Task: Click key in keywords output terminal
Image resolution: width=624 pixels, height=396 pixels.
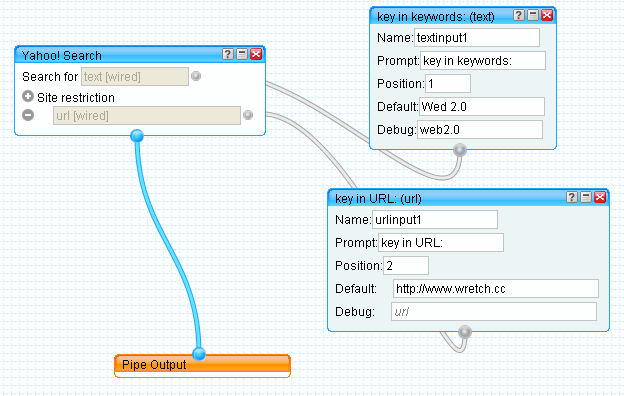Action: coord(460,150)
